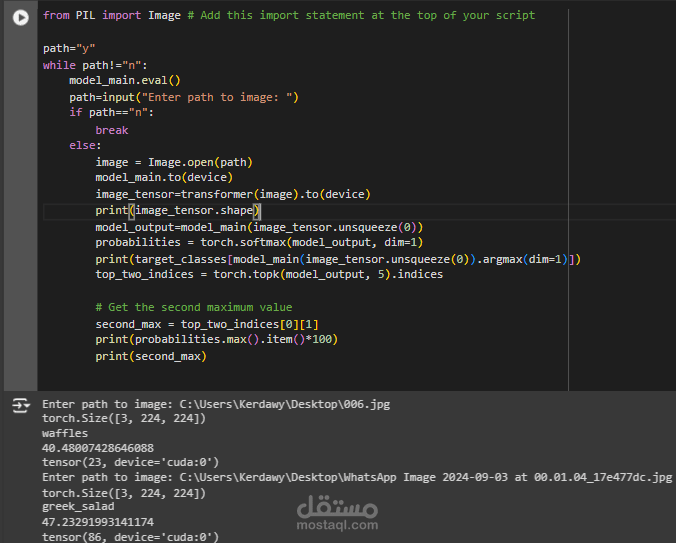Click the while path!="n": line
Viewport: 676px width, 543px height.
point(95,65)
